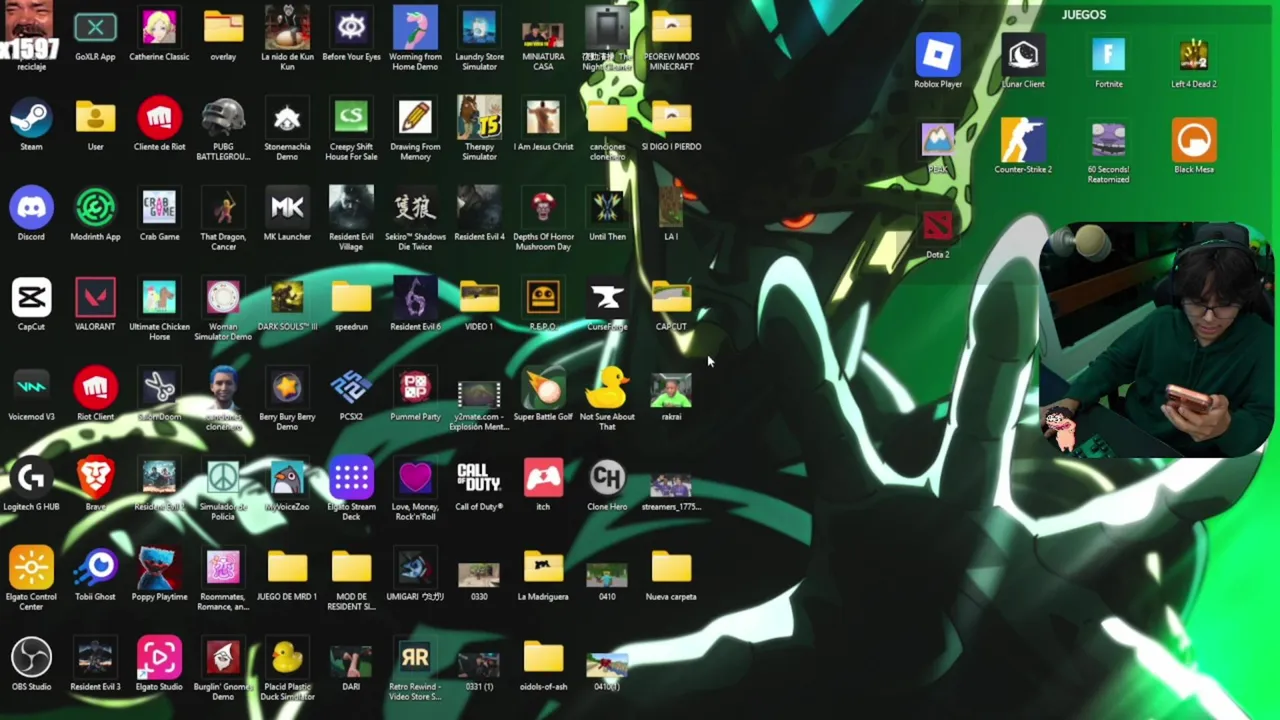Screen dimensions: 1280x720
Task: Select Retro Rewind Video Store icon
Action: (415, 658)
